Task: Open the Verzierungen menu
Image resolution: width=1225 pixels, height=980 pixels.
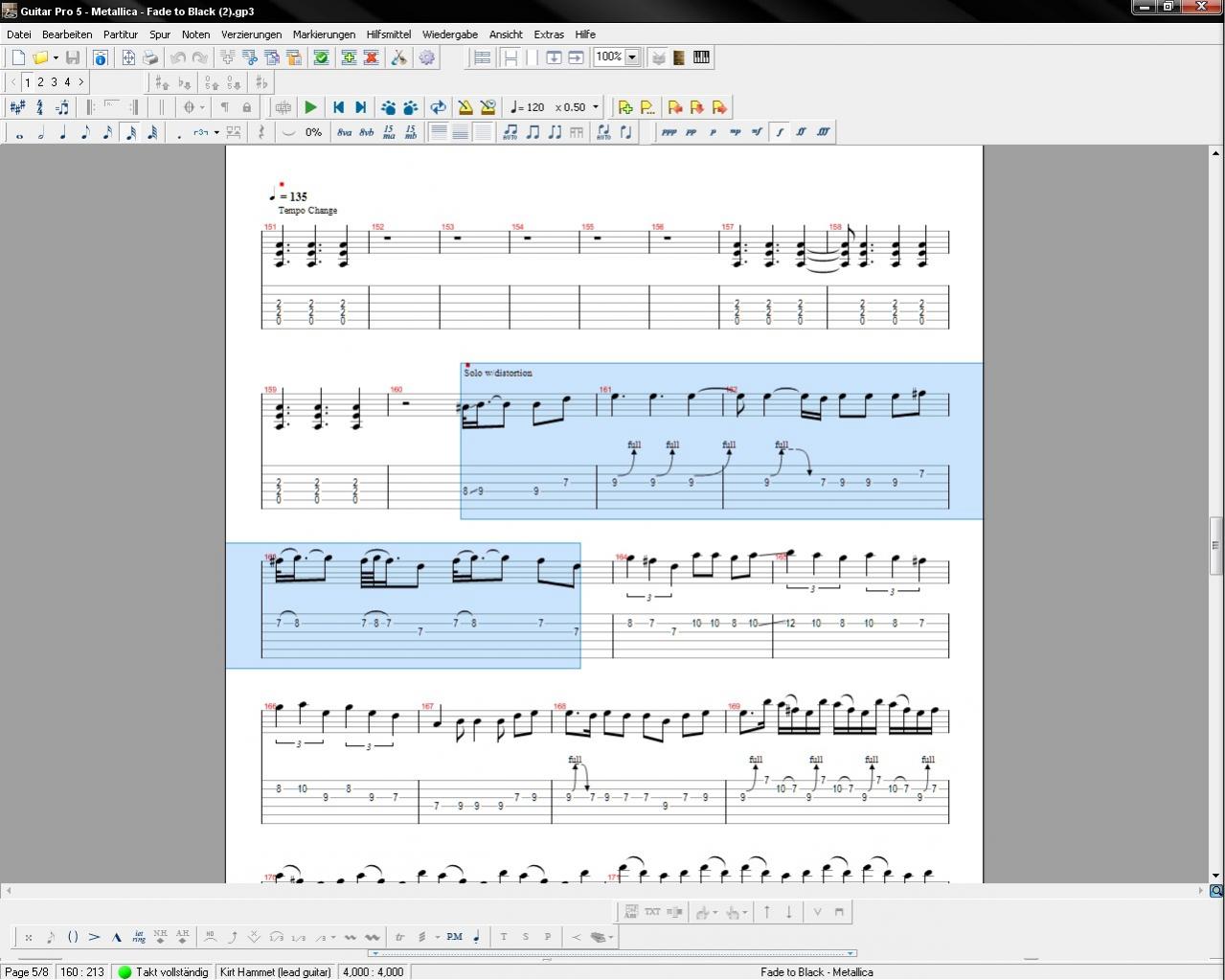Action: click(251, 34)
